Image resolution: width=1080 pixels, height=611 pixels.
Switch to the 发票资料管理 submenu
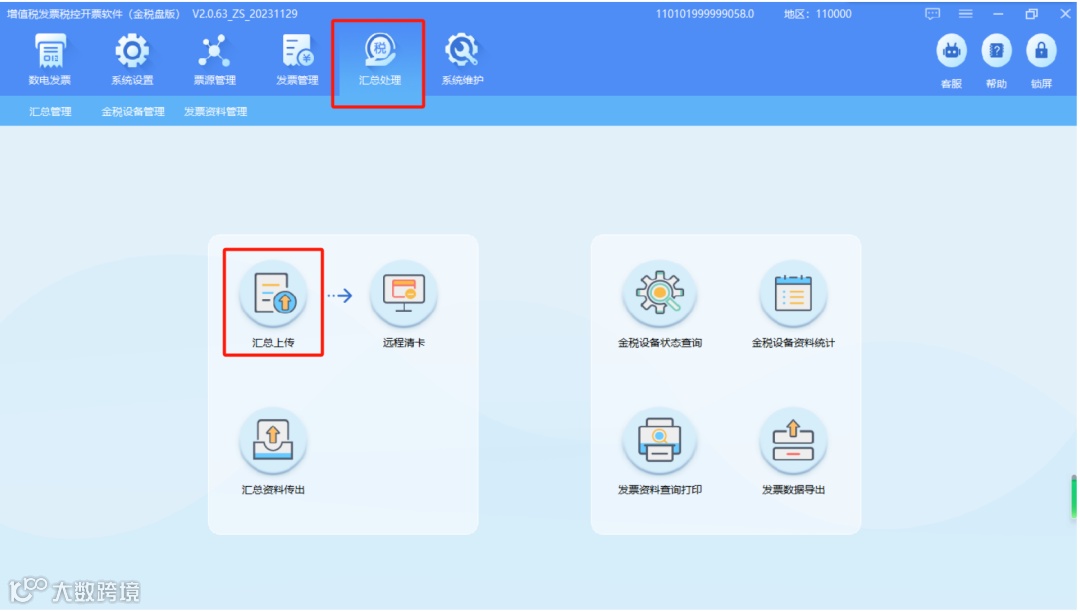tap(216, 112)
